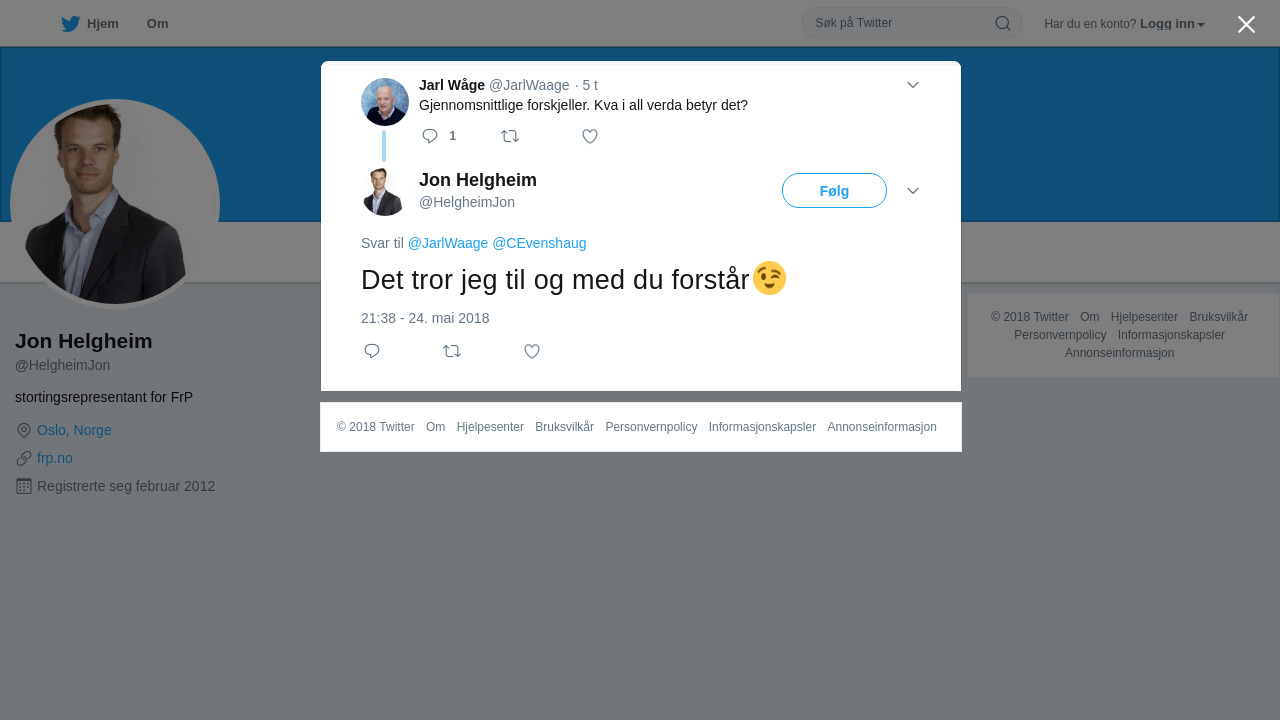Like Jon Helgheim's tweet with the heart icon
The width and height of the screenshot is (1280, 720).
point(532,351)
